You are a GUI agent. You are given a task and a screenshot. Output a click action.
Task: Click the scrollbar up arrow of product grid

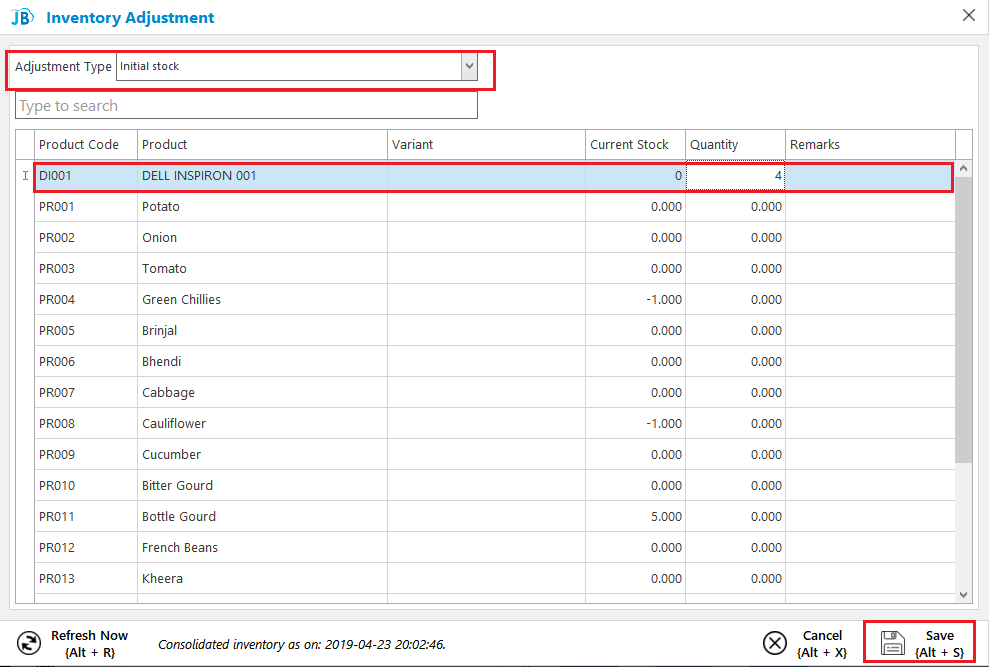point(963,168)
